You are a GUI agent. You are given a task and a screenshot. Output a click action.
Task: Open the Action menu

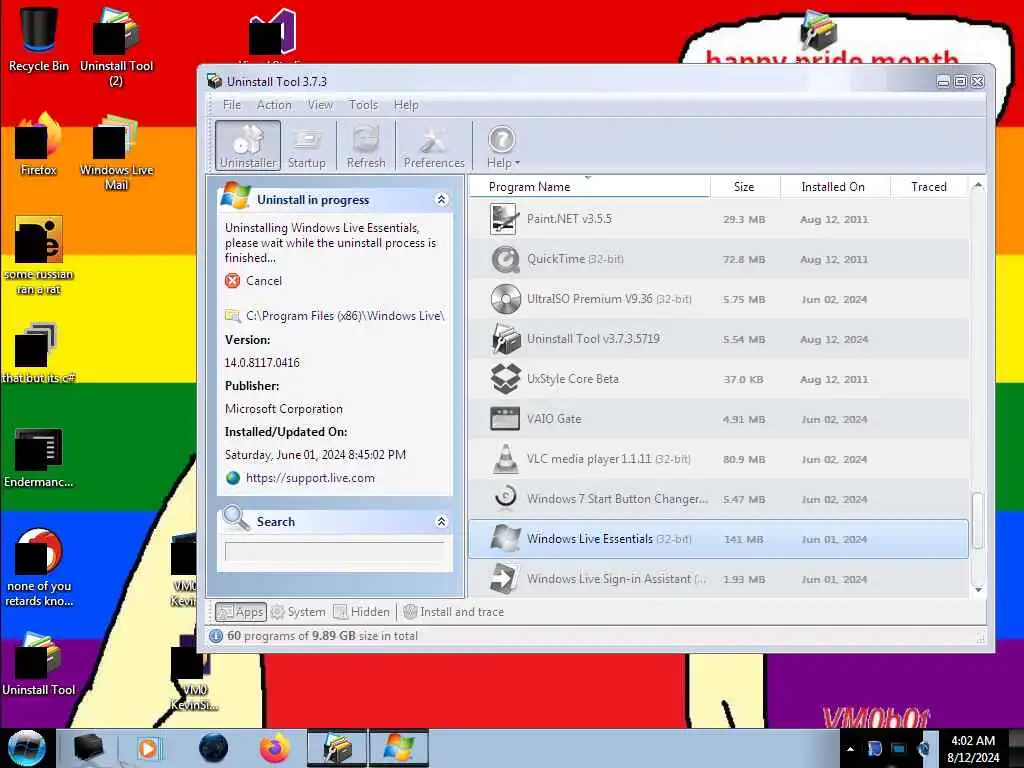274,104
